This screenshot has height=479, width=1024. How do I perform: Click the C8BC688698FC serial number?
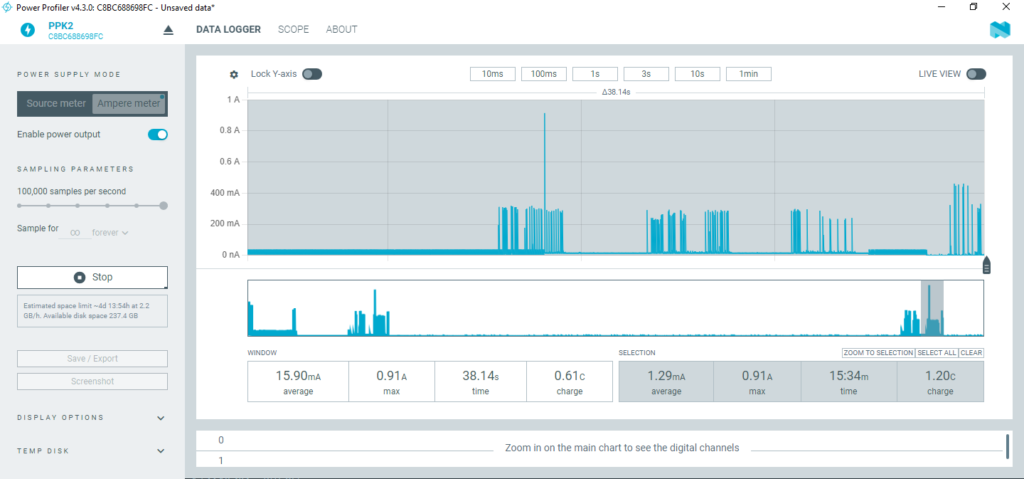(x=76, y=37)
